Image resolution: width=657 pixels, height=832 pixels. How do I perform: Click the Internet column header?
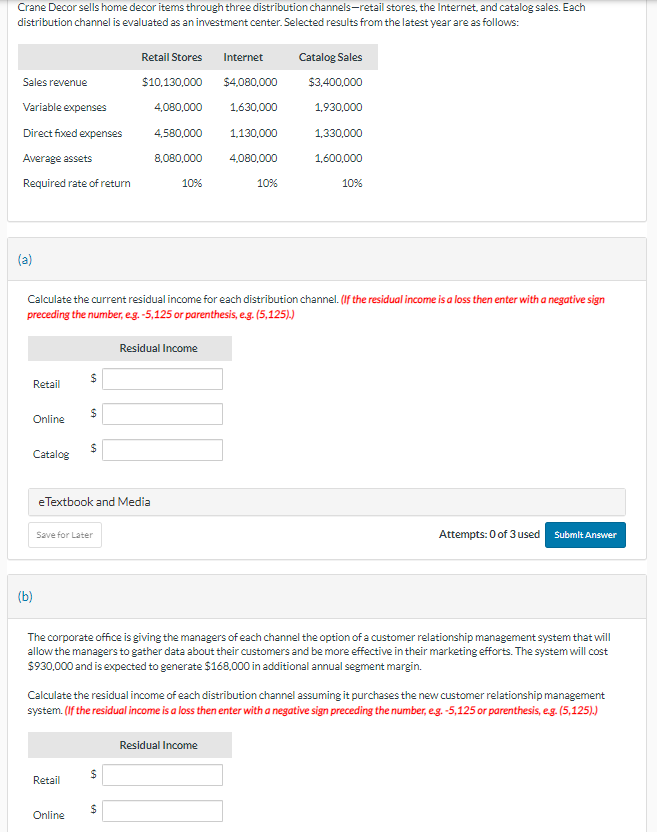pos(243,57)
